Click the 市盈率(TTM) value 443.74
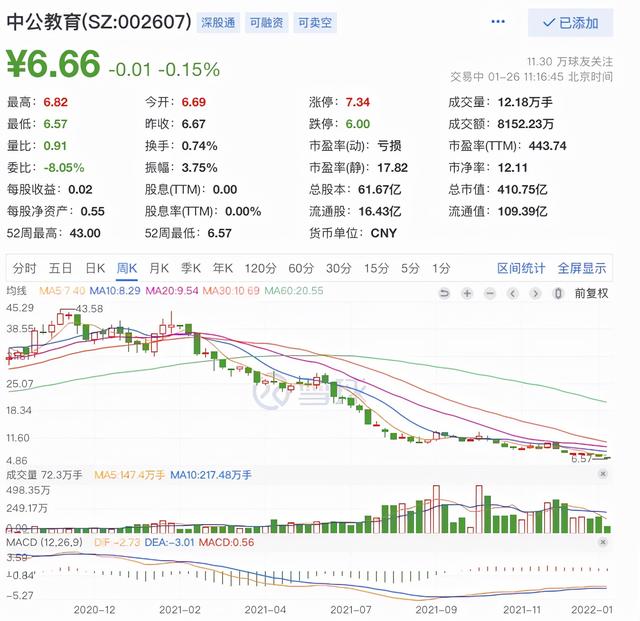 click(x=547, y=146)
